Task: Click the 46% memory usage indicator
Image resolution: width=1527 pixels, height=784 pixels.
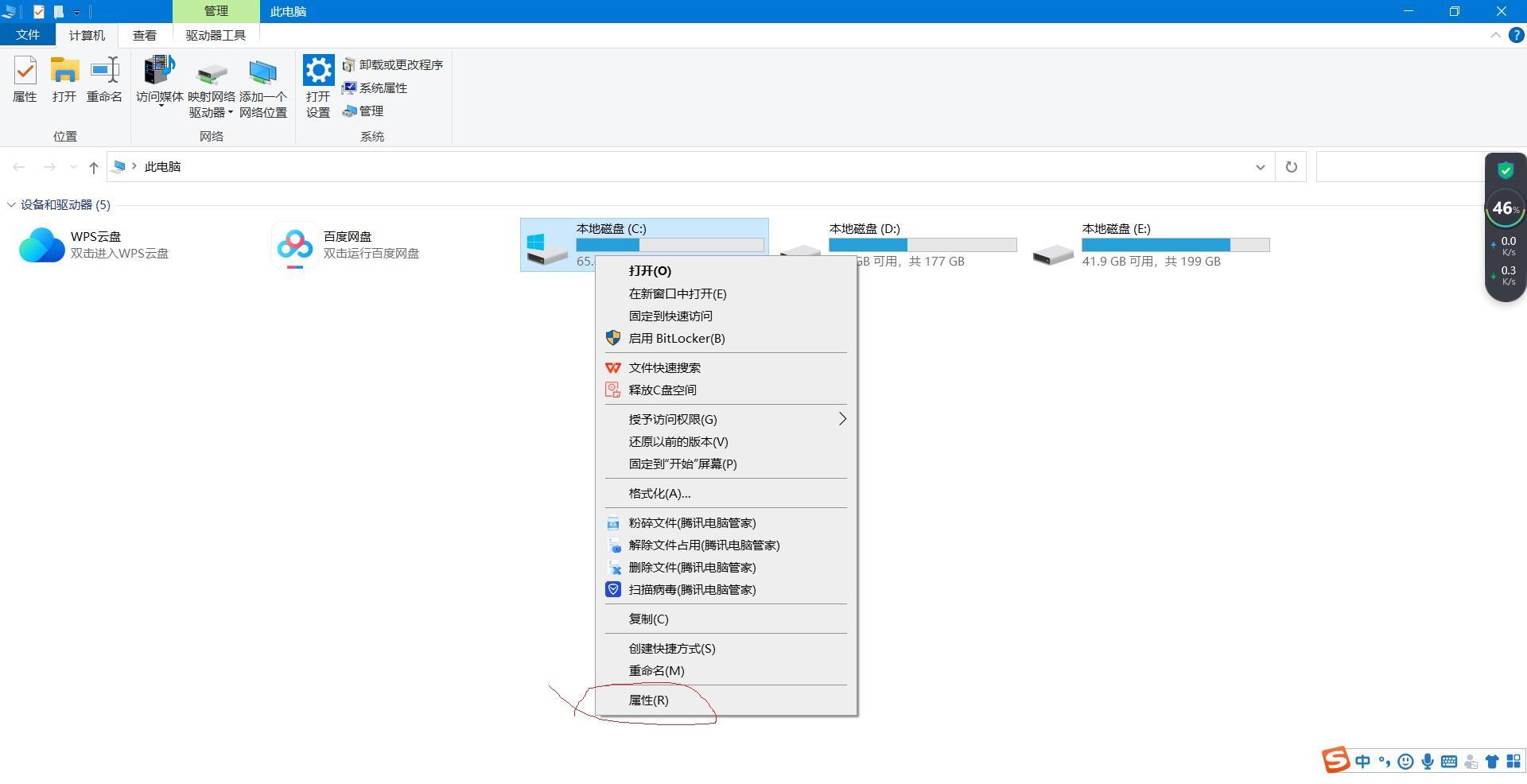Action: tap(1505, 208)
